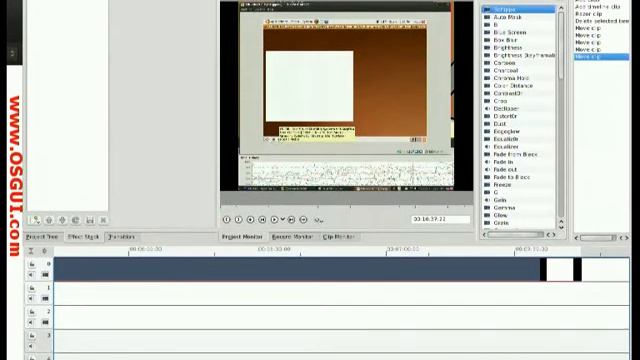This screenshot has width=640, height=360.
Task: Lock track 1 in the timeline
Action: tap(32, 288)
